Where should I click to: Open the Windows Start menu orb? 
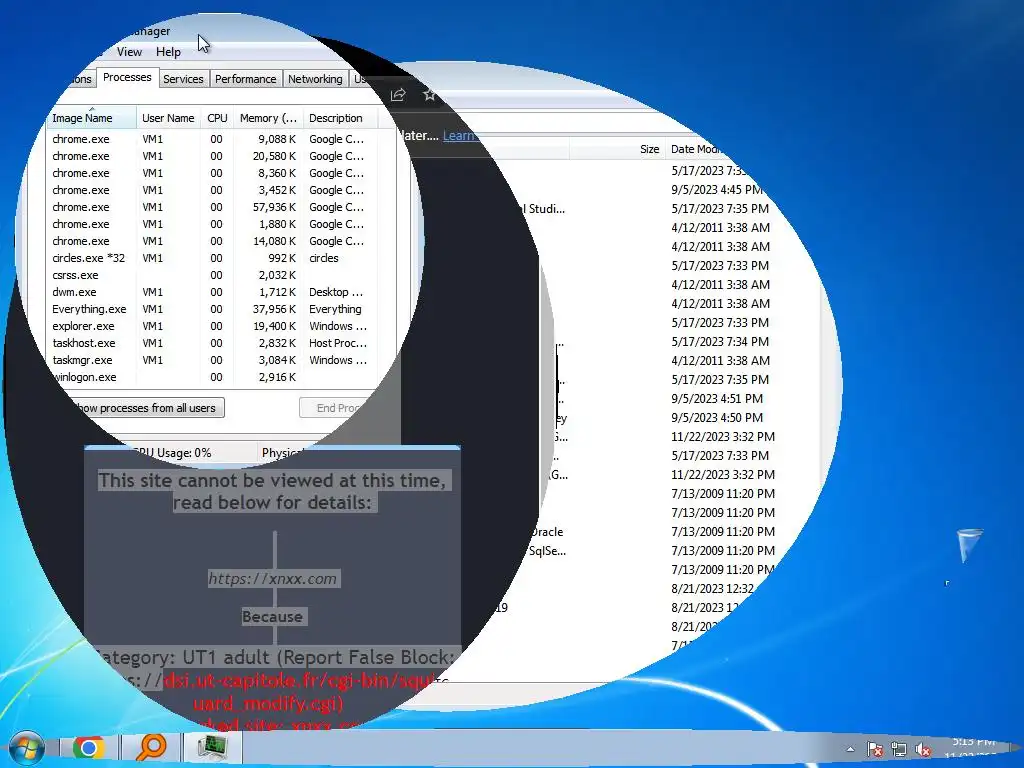click(x=26, y=748)
